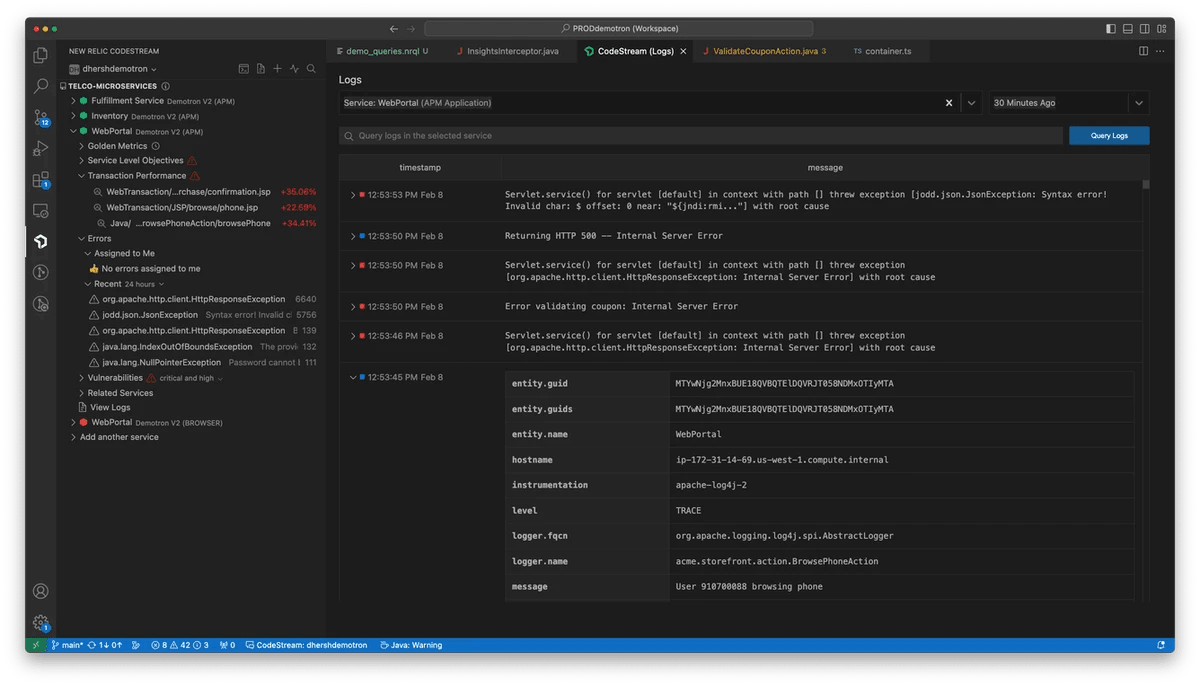
Task: Click the split editor icon
Action: point(1144,51)
